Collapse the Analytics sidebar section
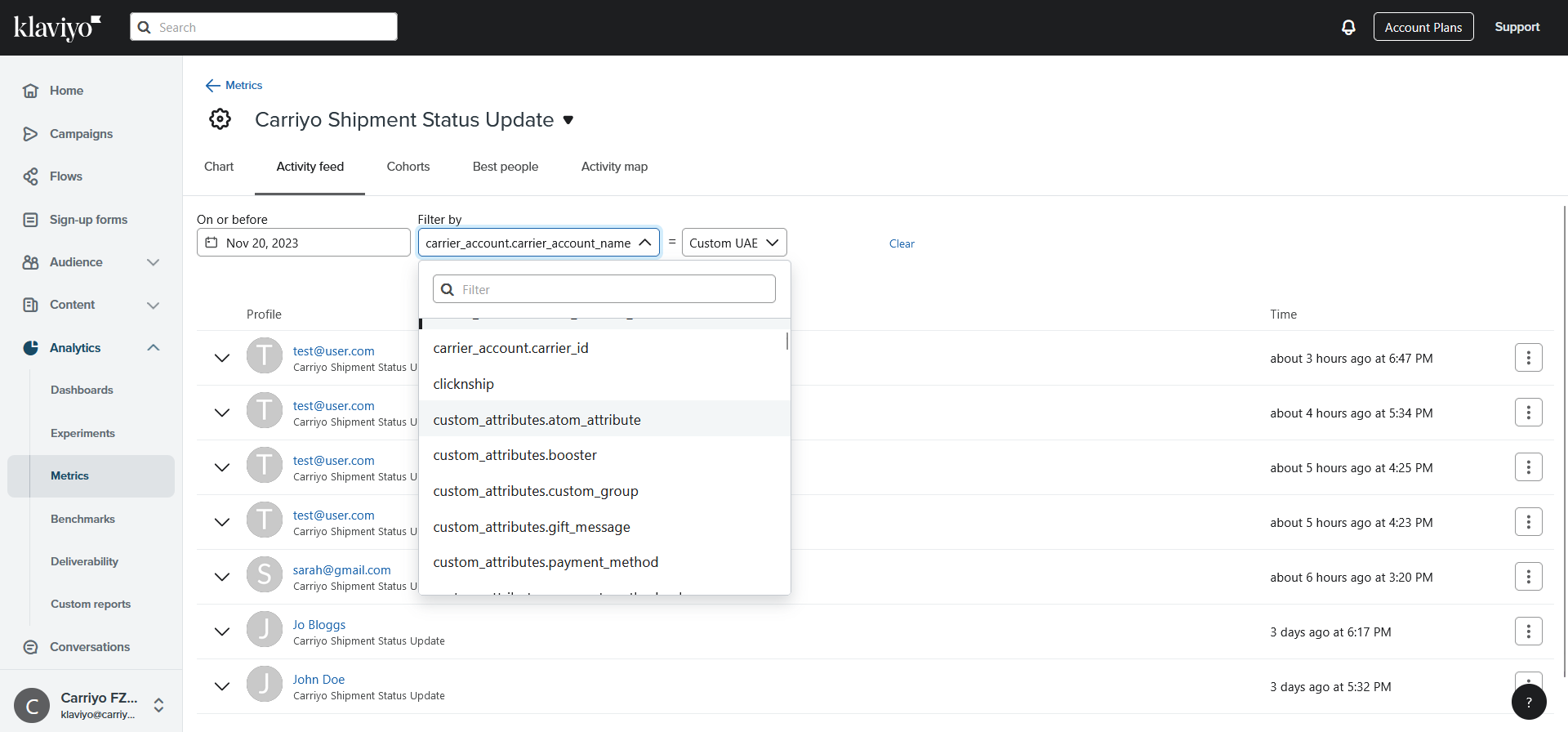 tap(153, 348)
